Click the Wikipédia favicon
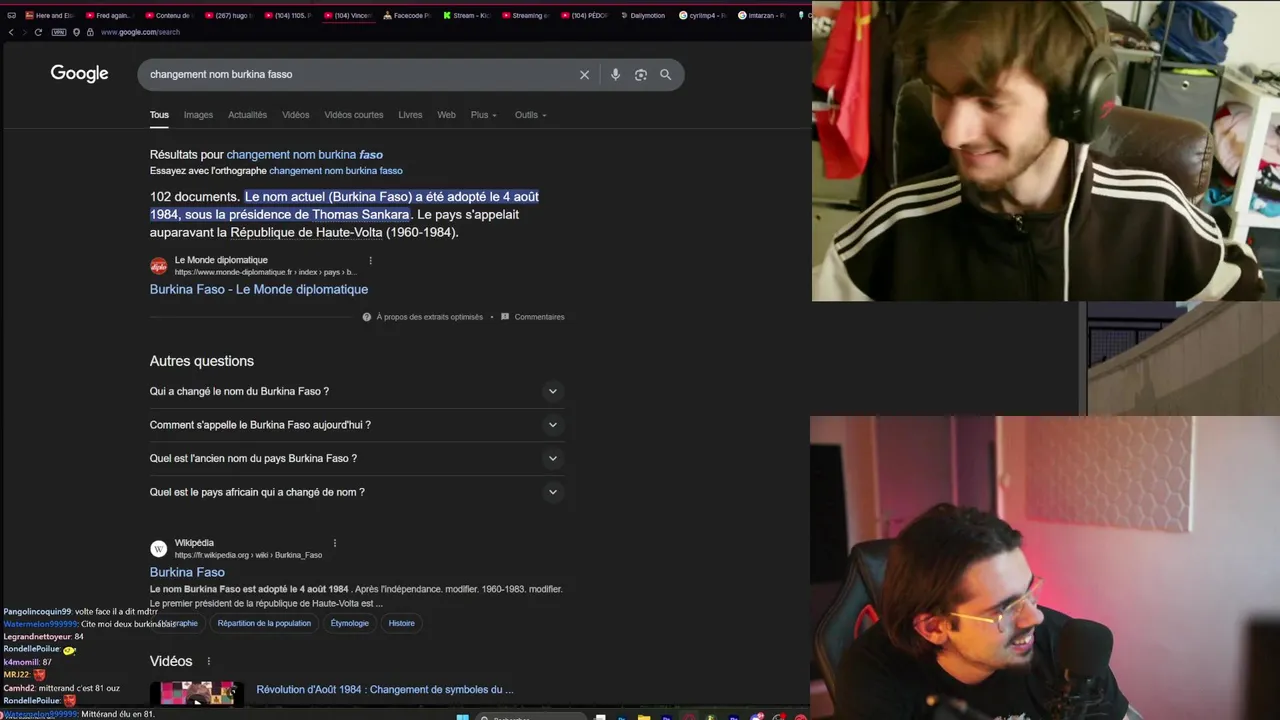Image resolution: width=1280 pixels, height=720 pixels. click(158, 549)
